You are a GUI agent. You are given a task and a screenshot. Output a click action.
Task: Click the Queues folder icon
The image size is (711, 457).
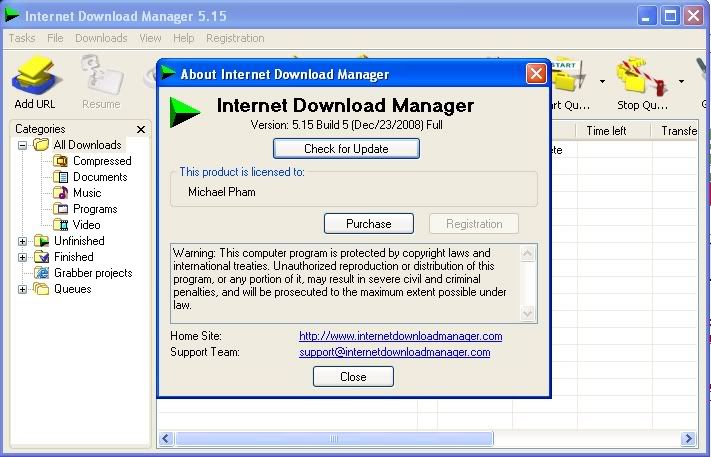41,289
